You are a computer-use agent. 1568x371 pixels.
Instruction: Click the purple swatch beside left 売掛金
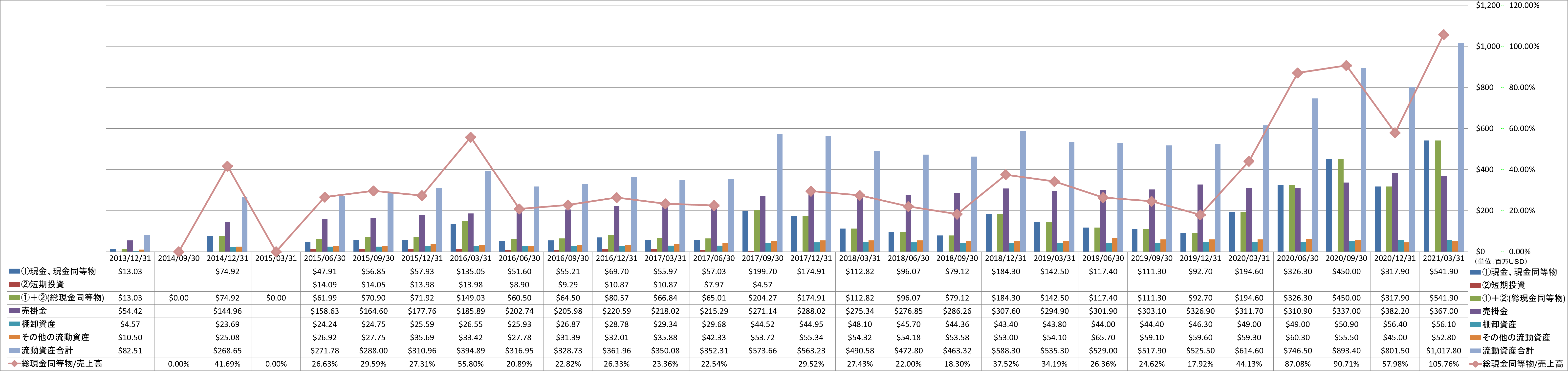pyautogui.click(x=14, y=311)
